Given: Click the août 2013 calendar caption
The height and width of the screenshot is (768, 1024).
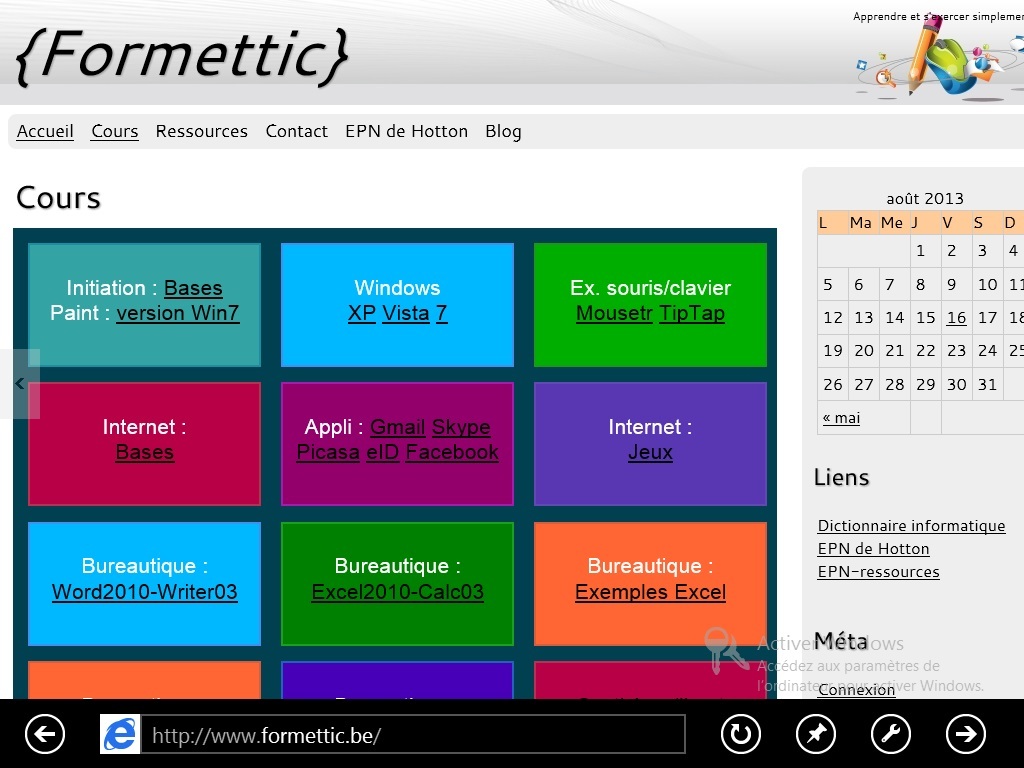Looking at the screenshot, I should click(x=925, y=199).
